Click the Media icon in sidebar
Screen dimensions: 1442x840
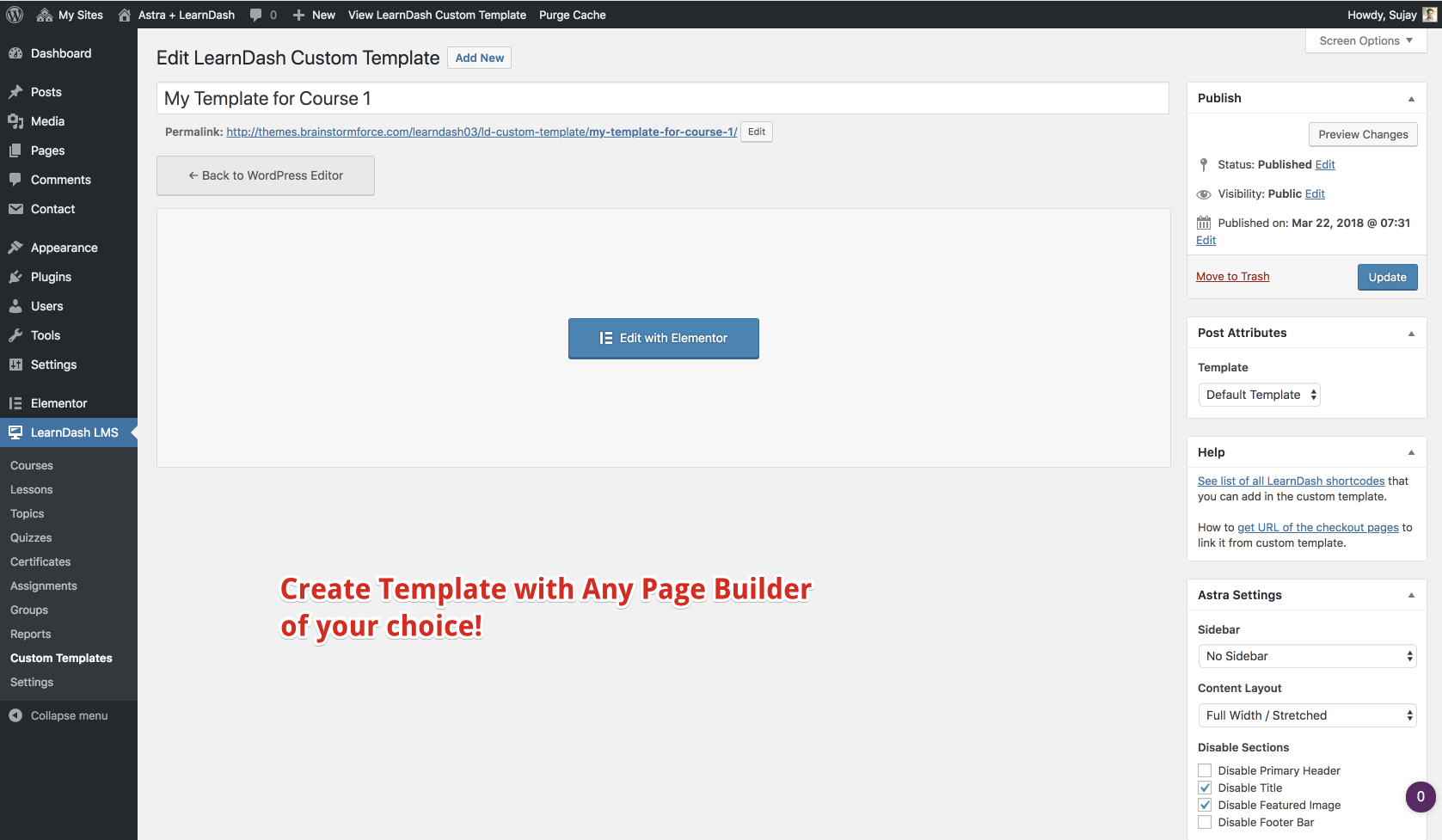pyautogui.click(x=15, y=121)
